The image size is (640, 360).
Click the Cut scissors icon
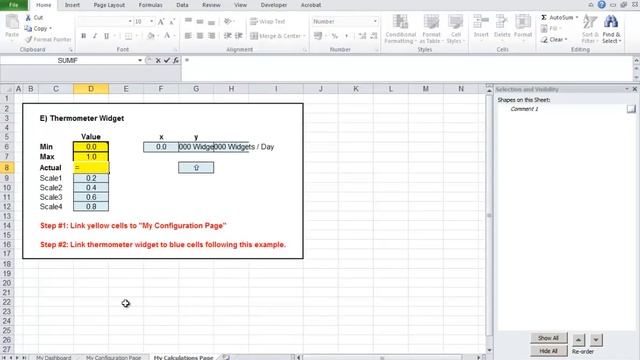click(28, 18)
